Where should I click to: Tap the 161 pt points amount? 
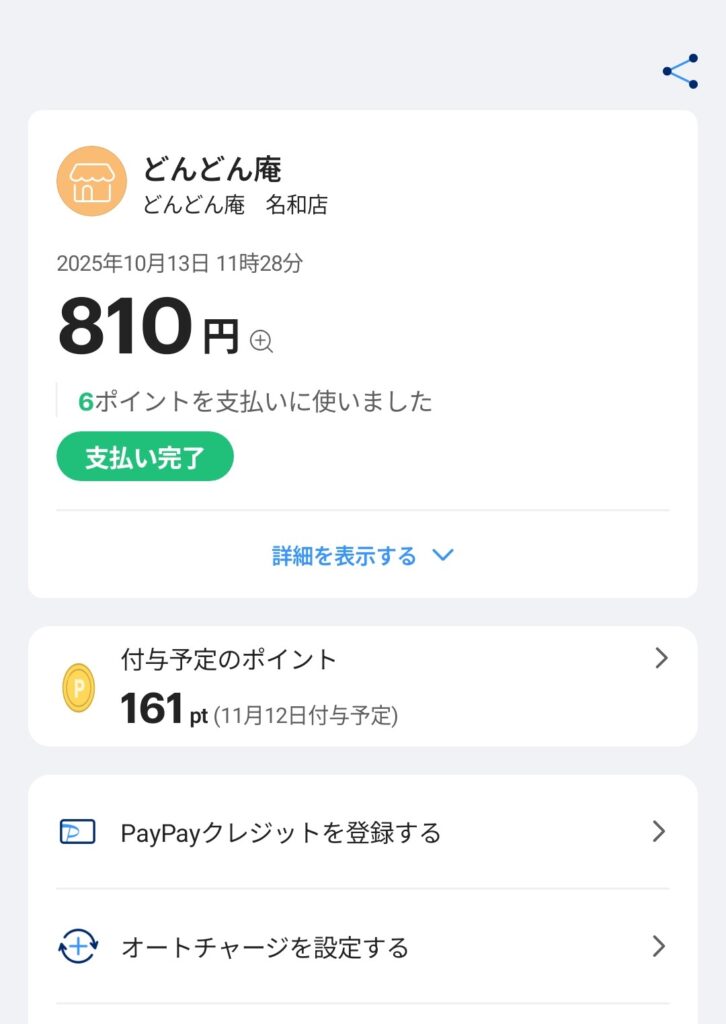163,709
